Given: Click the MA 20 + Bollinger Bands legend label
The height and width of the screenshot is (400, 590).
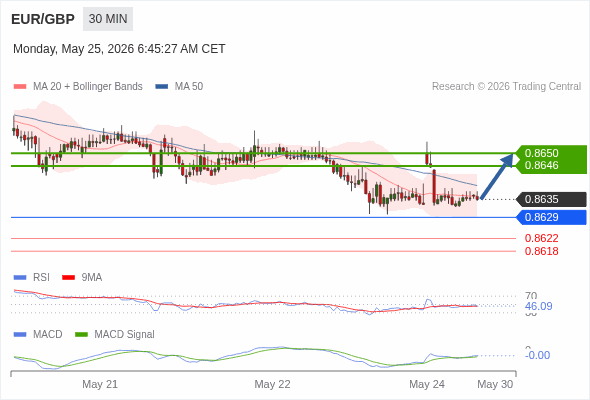Looking at the screenshot, I should [88, 87].
